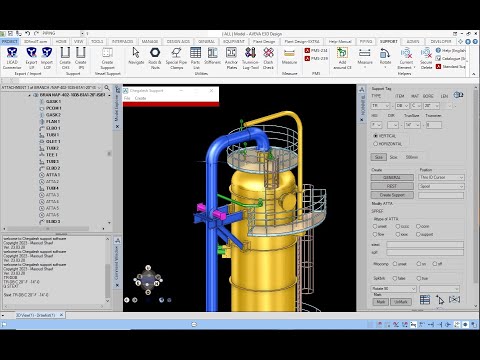Collapse the BRAN branch node in Model Explorer

30,95
